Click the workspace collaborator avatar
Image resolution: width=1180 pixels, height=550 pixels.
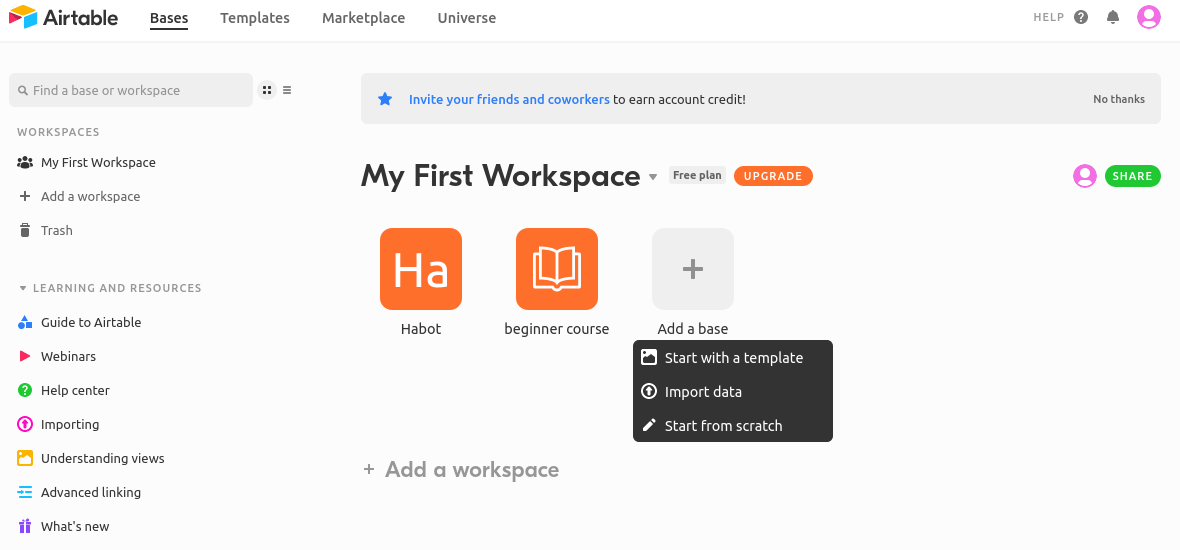[1085, 176]
